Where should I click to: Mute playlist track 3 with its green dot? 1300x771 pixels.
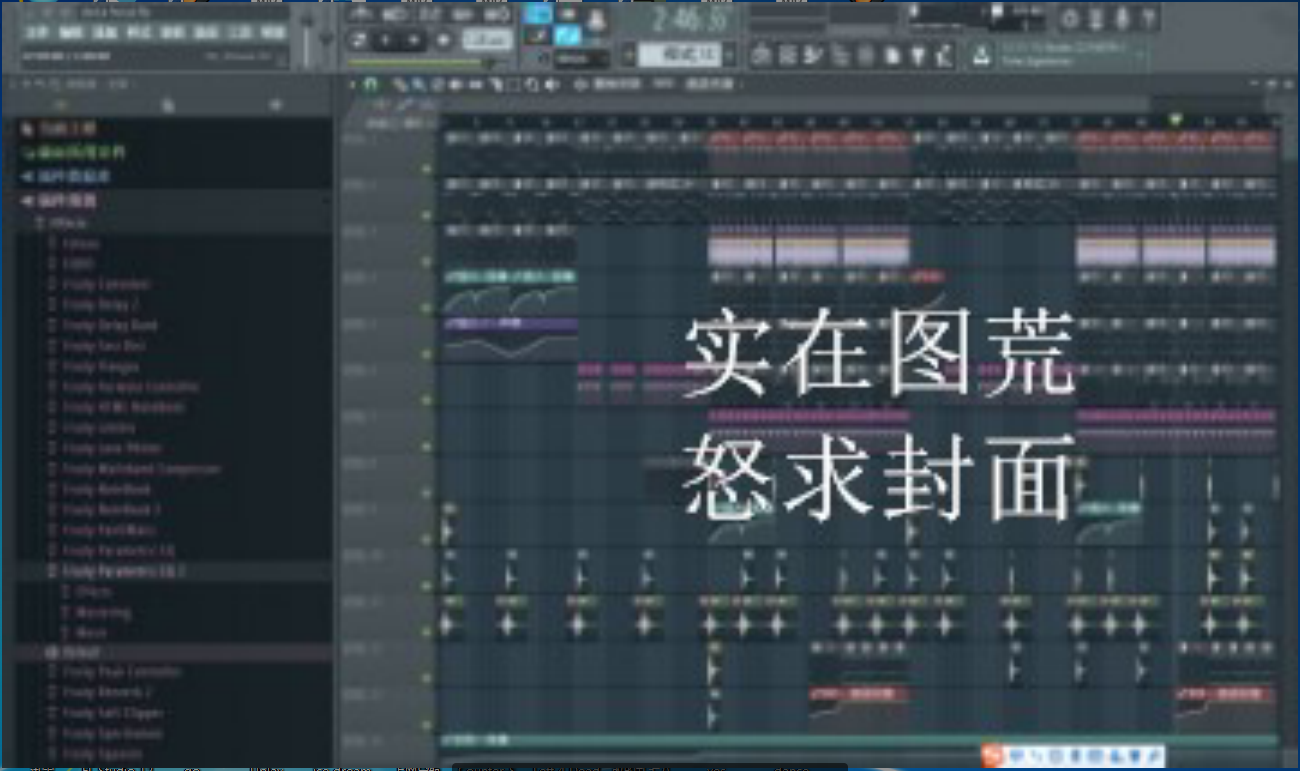(x=427, y=262)
